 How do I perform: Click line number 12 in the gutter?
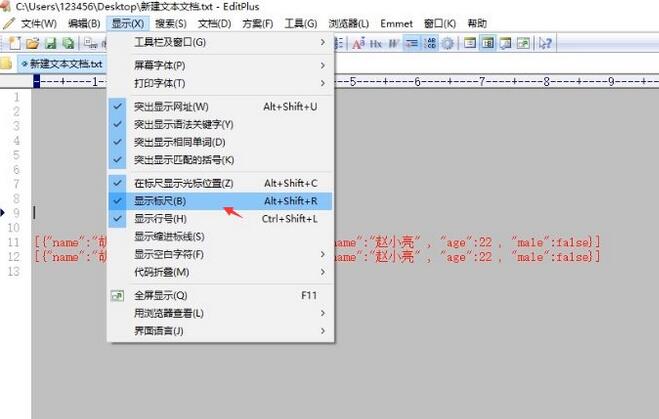point(14,257)
